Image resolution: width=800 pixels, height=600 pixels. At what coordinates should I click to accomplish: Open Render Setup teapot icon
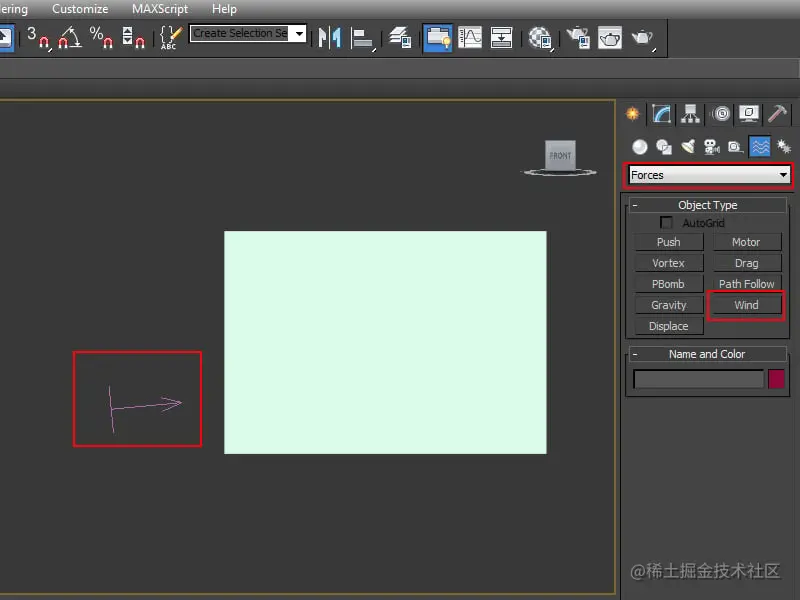point(578,38)
